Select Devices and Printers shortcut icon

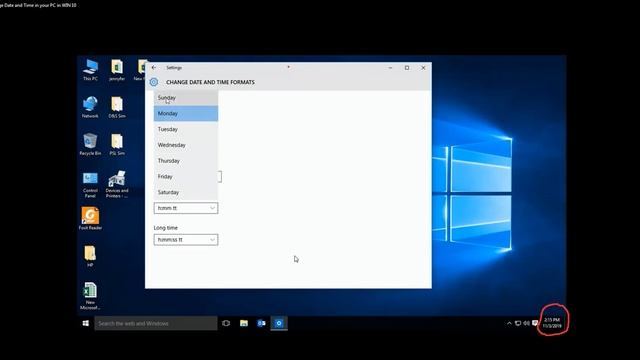pos(117,184)
